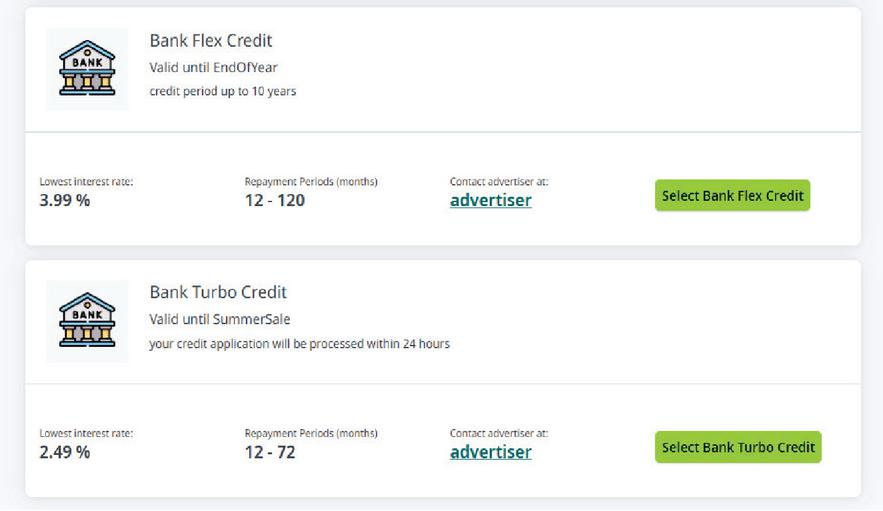Click the Valid until EndOfYear text

tap(213, 67)
